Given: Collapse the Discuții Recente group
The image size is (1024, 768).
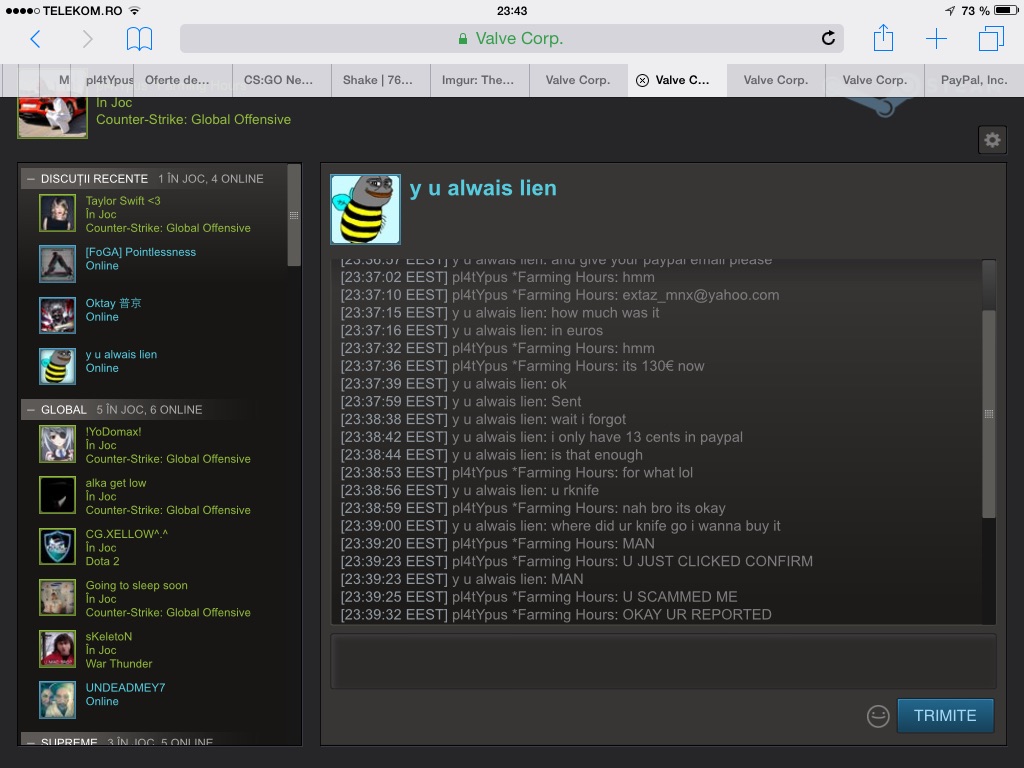Looking at the screenshot, I should [x=31, y=179].
